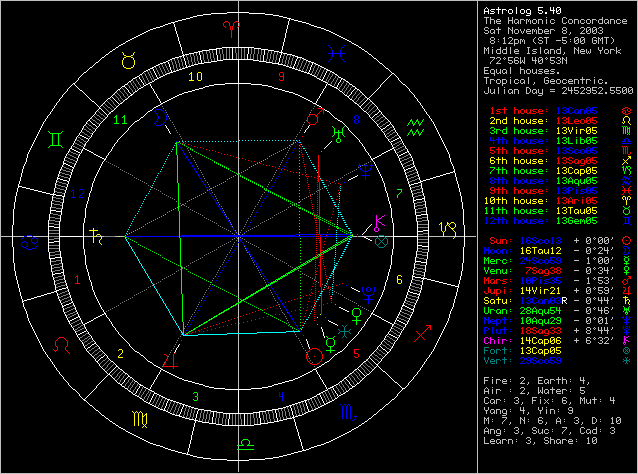This screenshot has height=474, width=638.
Task: Click the 'Vert: 29Sco59' row
Action: (x=557, y=360)
